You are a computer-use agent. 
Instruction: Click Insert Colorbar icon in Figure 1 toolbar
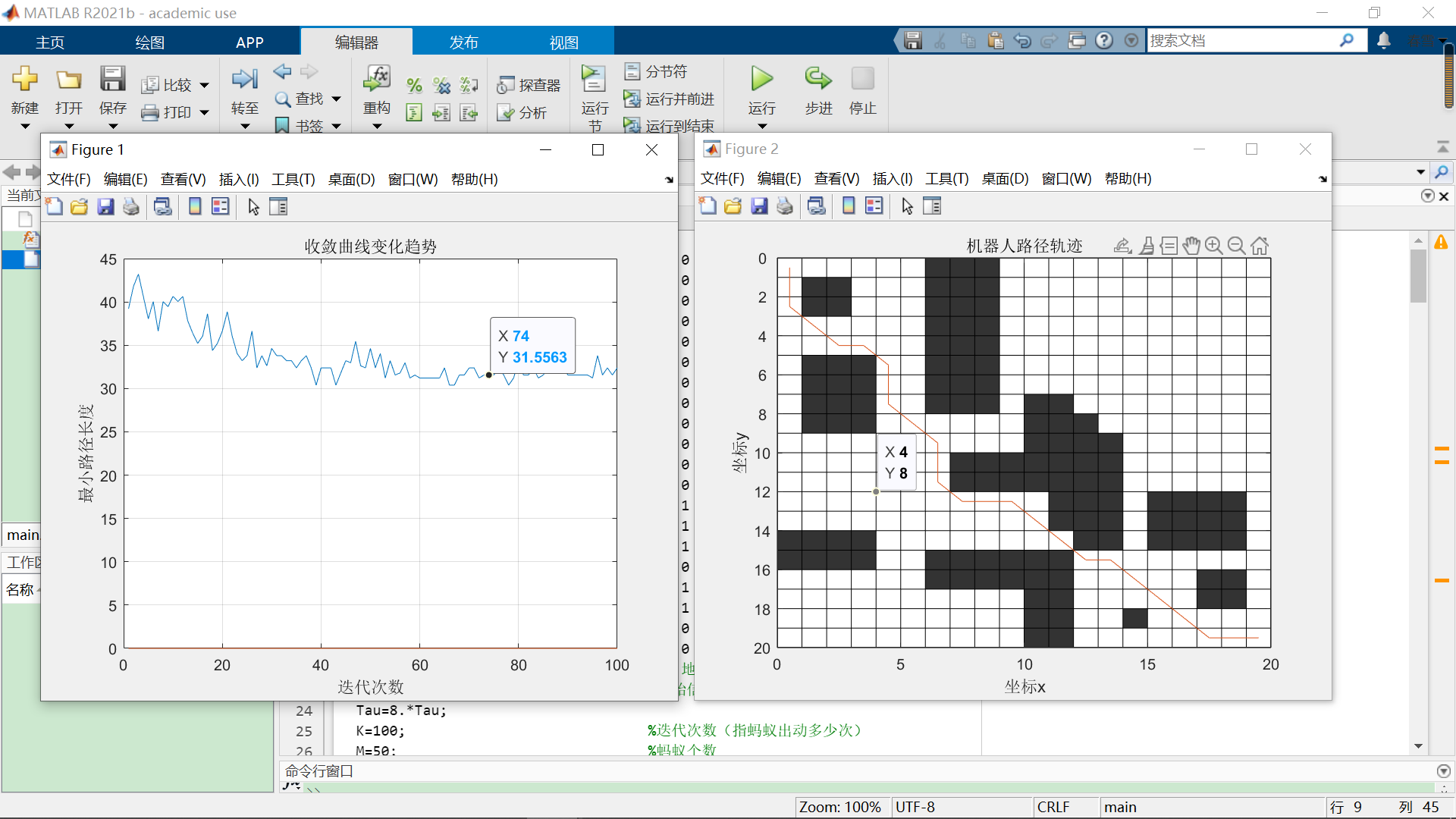point(195,206)
